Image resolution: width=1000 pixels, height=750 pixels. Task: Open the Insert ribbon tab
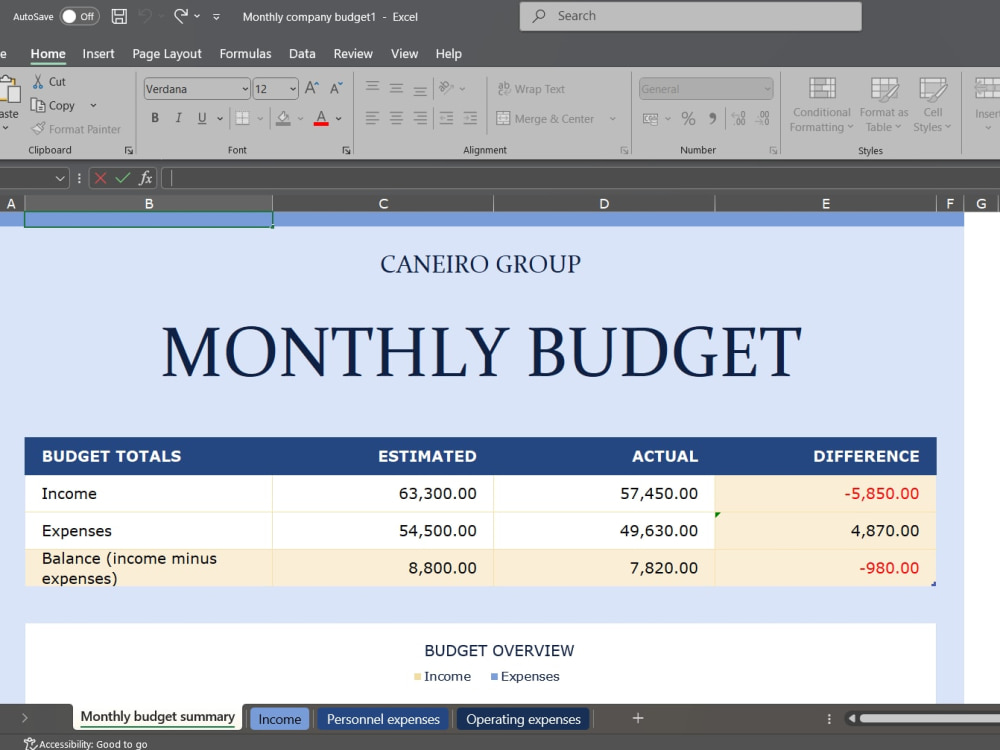point(98,54)
